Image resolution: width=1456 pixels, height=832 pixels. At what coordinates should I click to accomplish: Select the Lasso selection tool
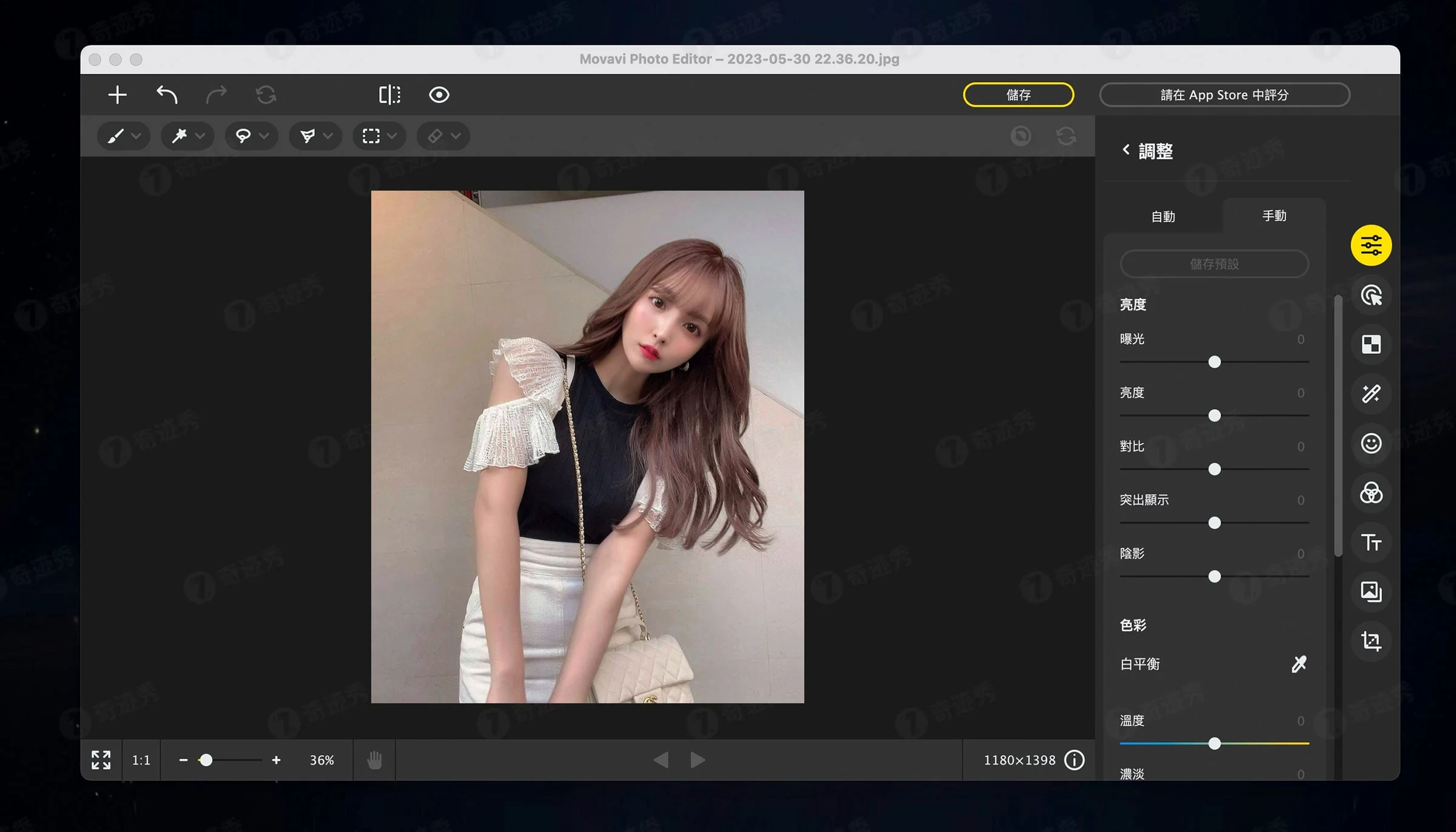coord(244,136)
